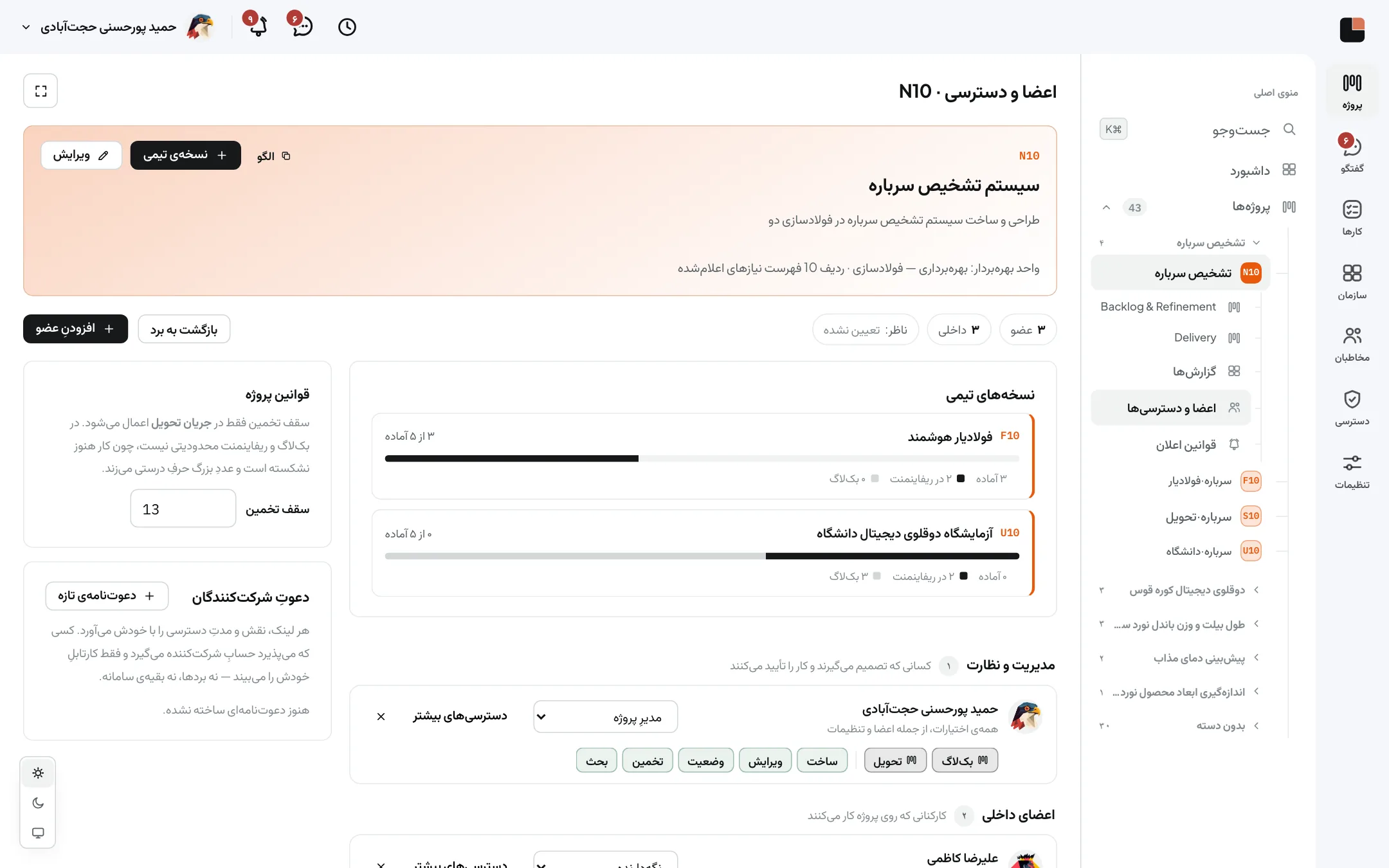This screenshot has width=1389, height=868.
Task: Click the نسخه‌ی تیمی button
Action: pos(185,156)
